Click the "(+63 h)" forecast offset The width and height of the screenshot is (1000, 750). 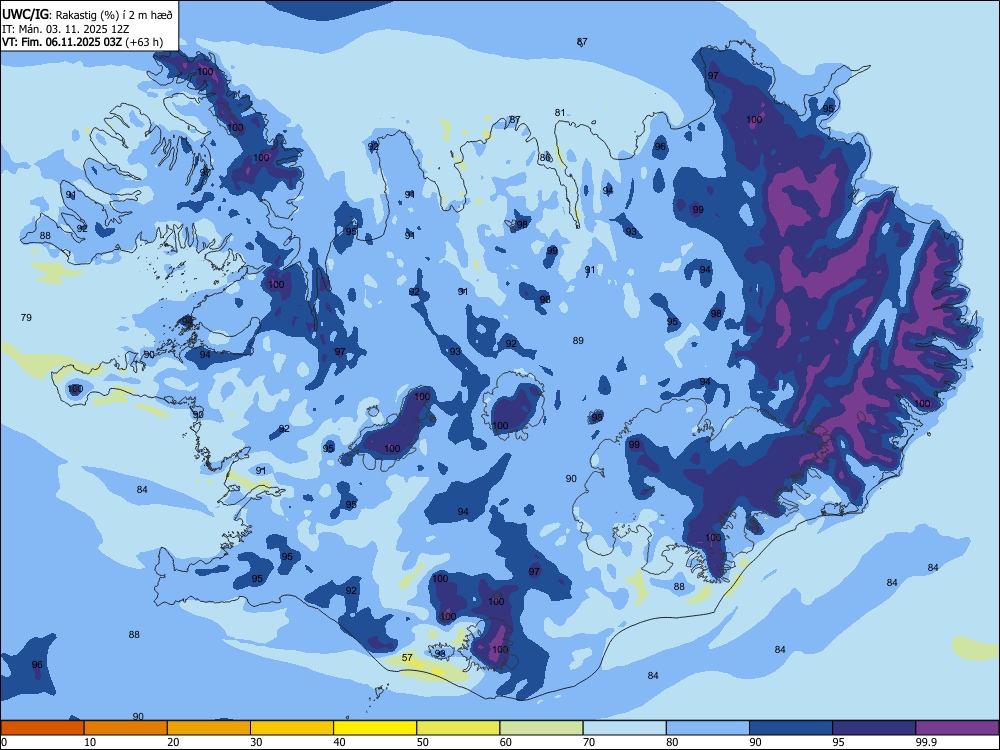[x=144, y=43]
